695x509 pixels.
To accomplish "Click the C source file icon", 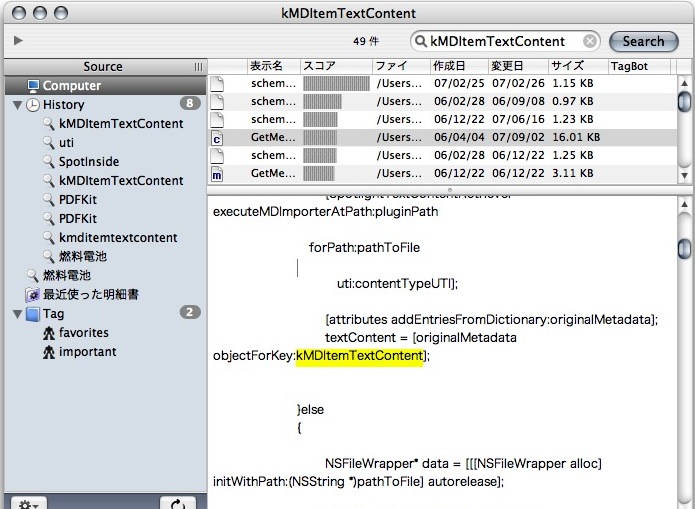I will tap(217, 138).
